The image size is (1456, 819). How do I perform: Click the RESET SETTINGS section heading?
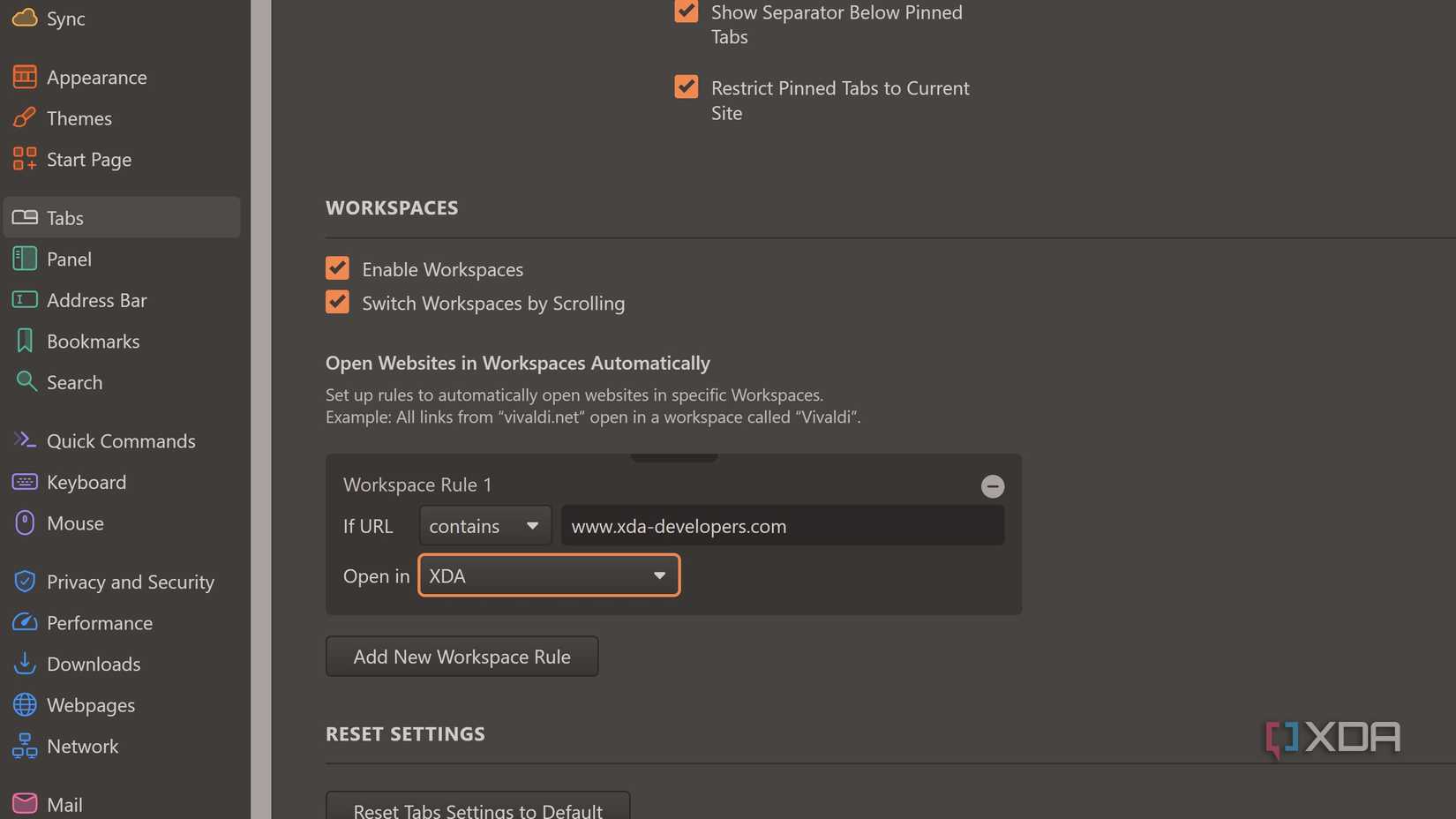[x=405, y=733]
